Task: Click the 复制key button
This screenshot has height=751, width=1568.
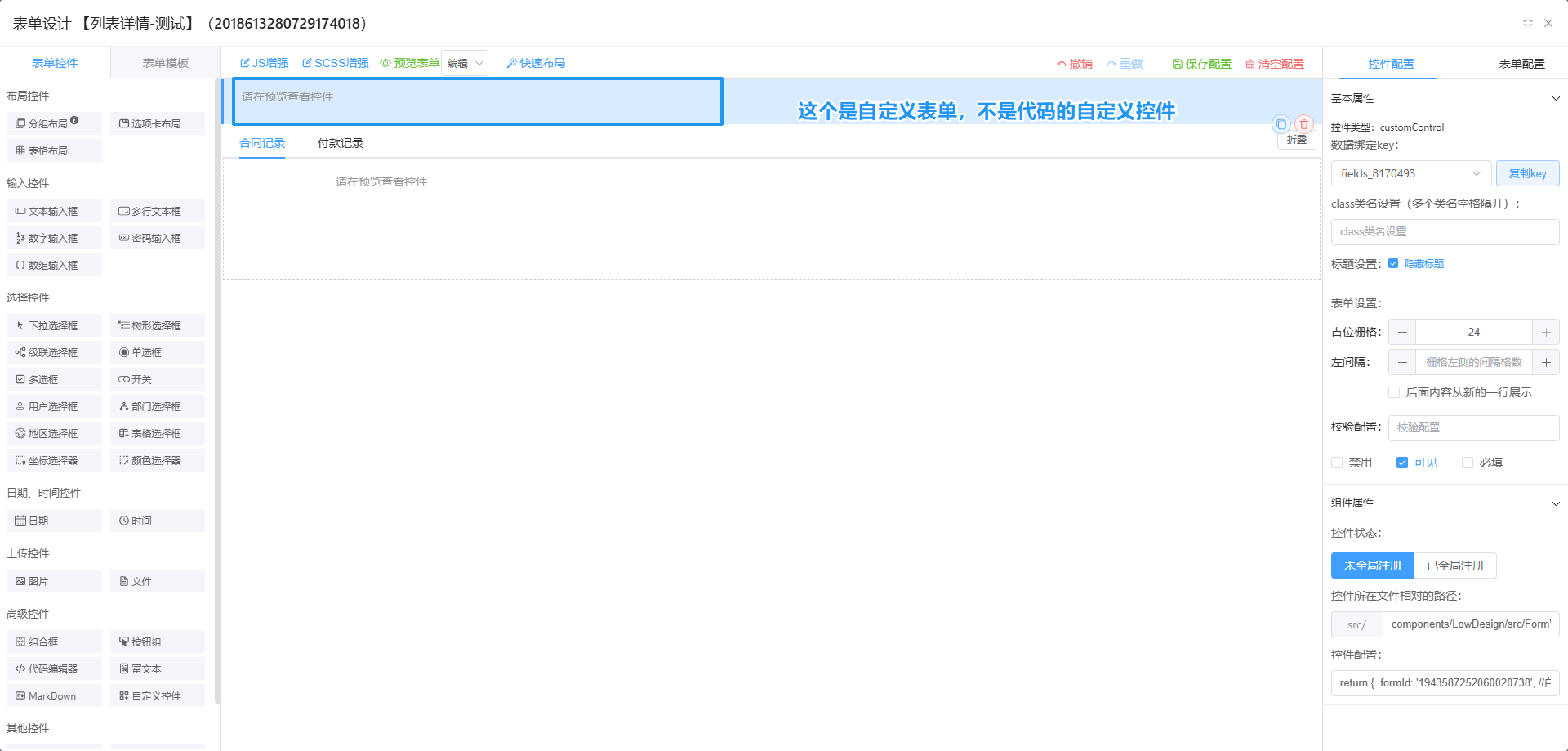Action: click(x=1527, y=173)
